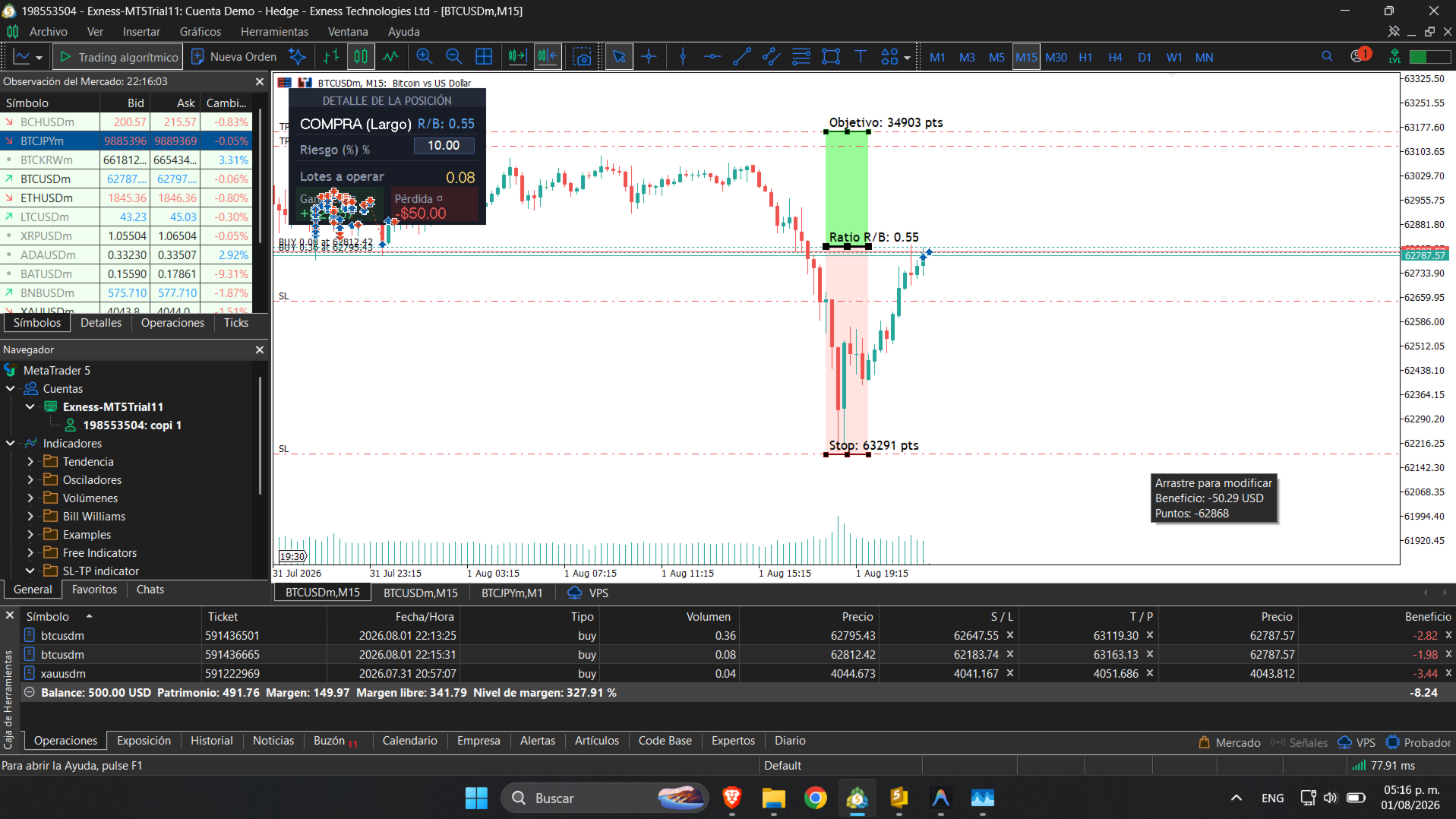Expand the Tendencia folder
Screen dimensions: 1456x819
click(x=30, y=462)
